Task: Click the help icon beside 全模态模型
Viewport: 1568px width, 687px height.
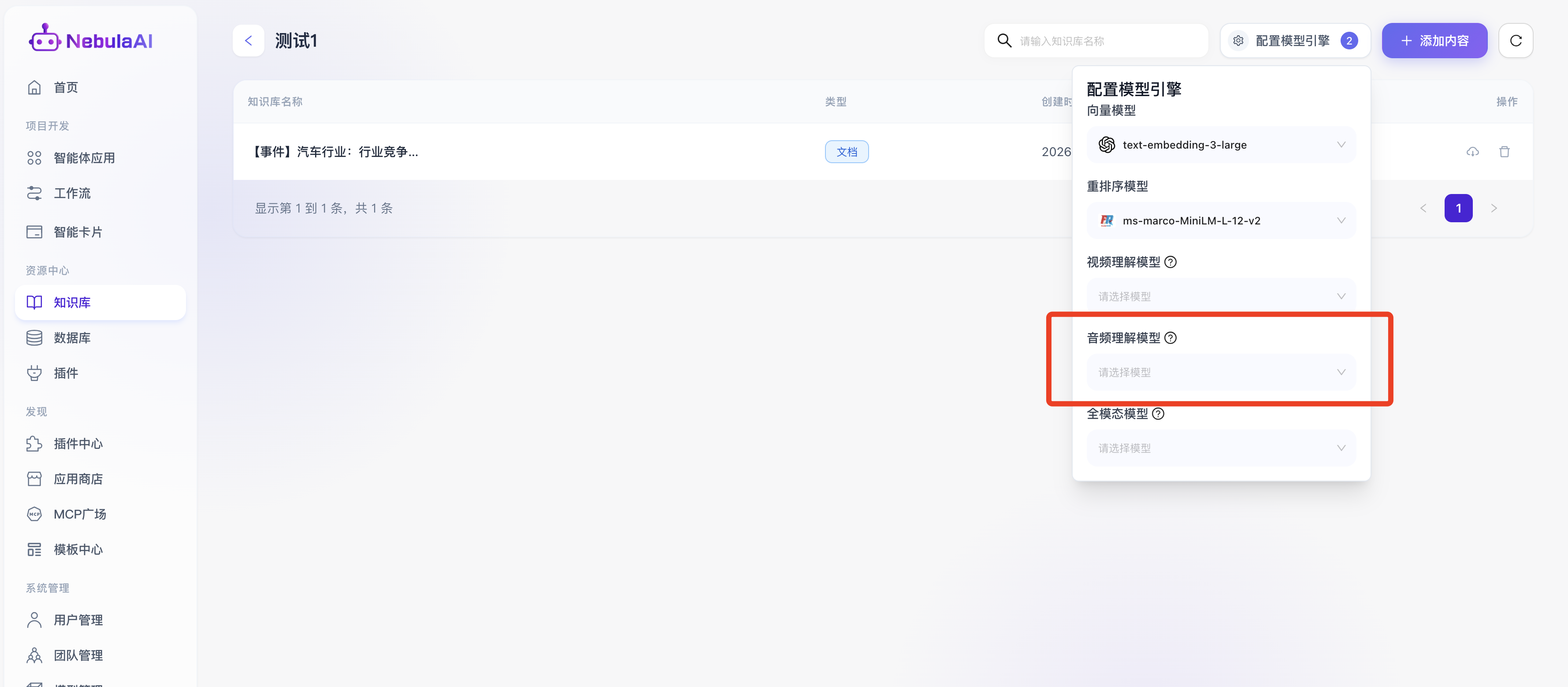Action: (1158, 414)
